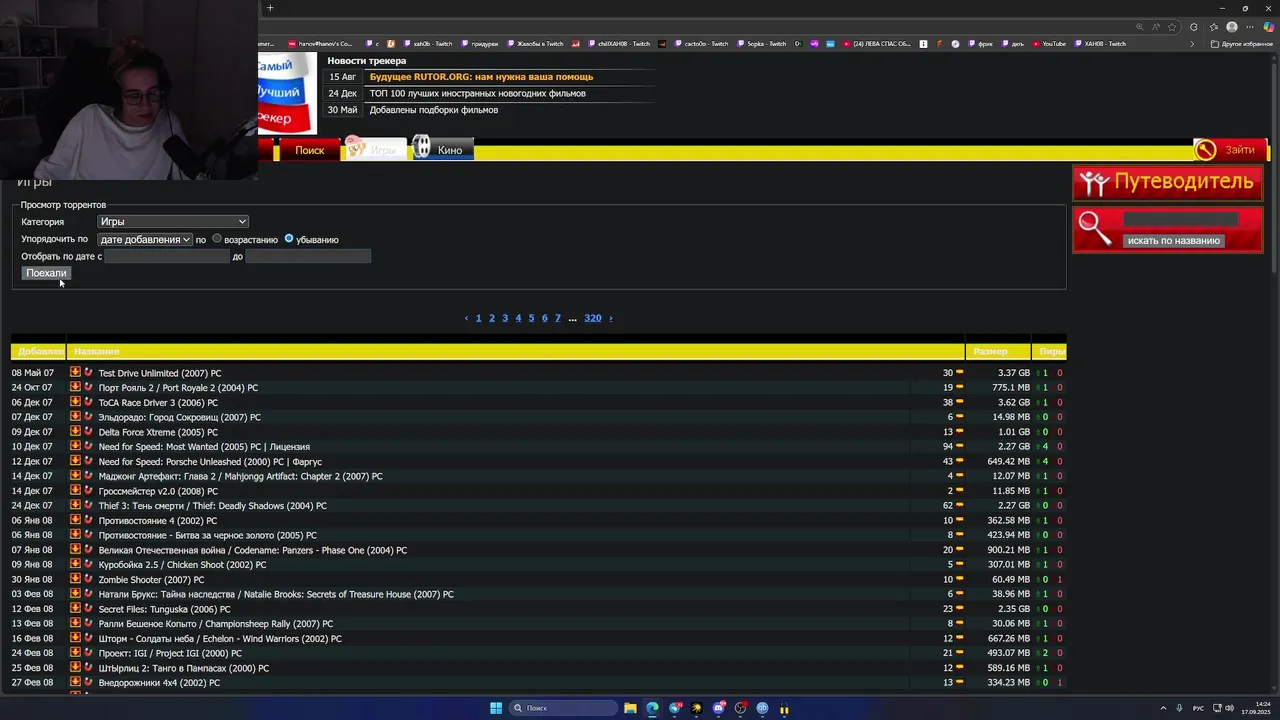Open the YouTube bookmark in bookmarks bar
Screen dimensions: 1280x720
coord(1049,44)
